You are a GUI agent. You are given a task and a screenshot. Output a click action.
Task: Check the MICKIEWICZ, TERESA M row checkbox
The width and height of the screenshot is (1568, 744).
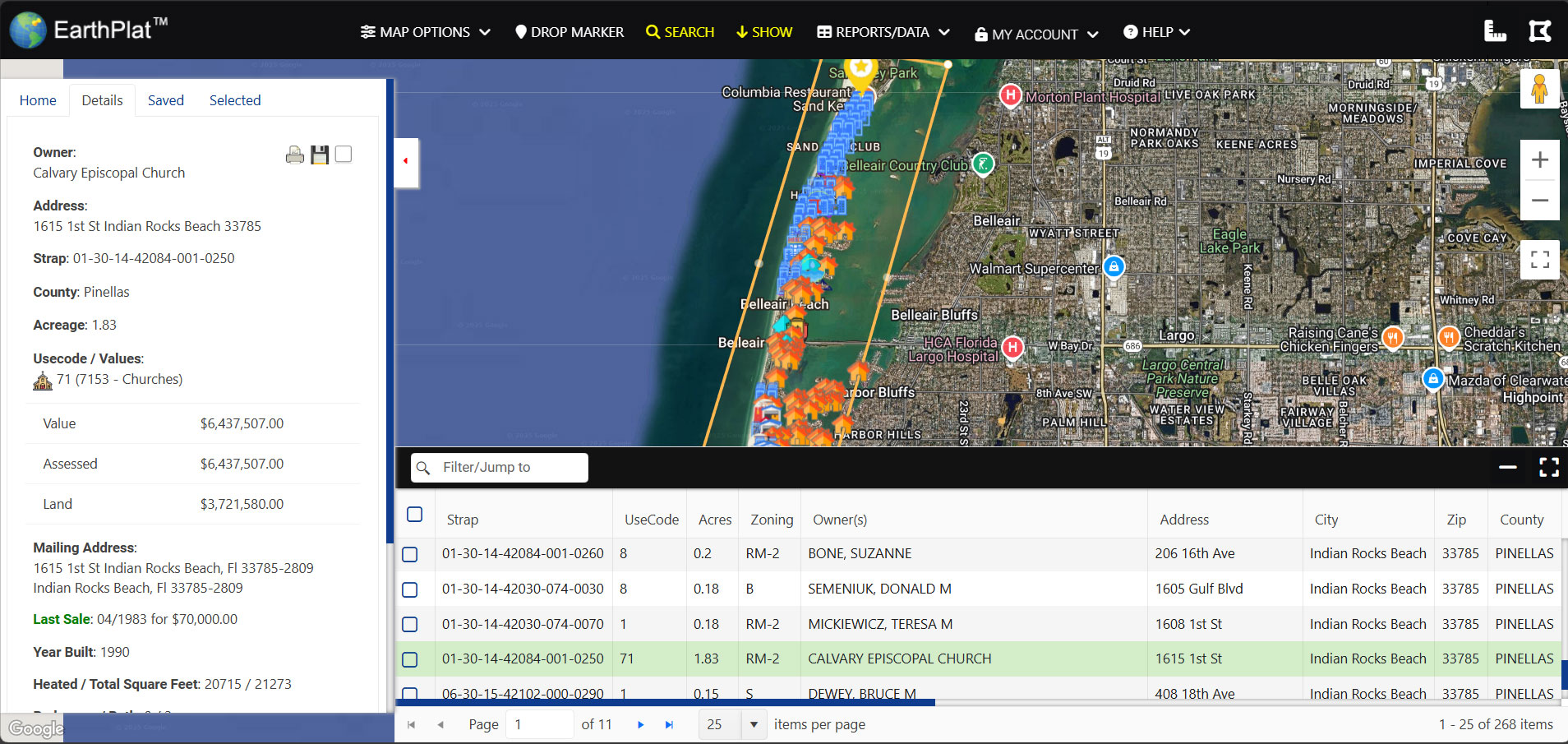click(410, 625)
